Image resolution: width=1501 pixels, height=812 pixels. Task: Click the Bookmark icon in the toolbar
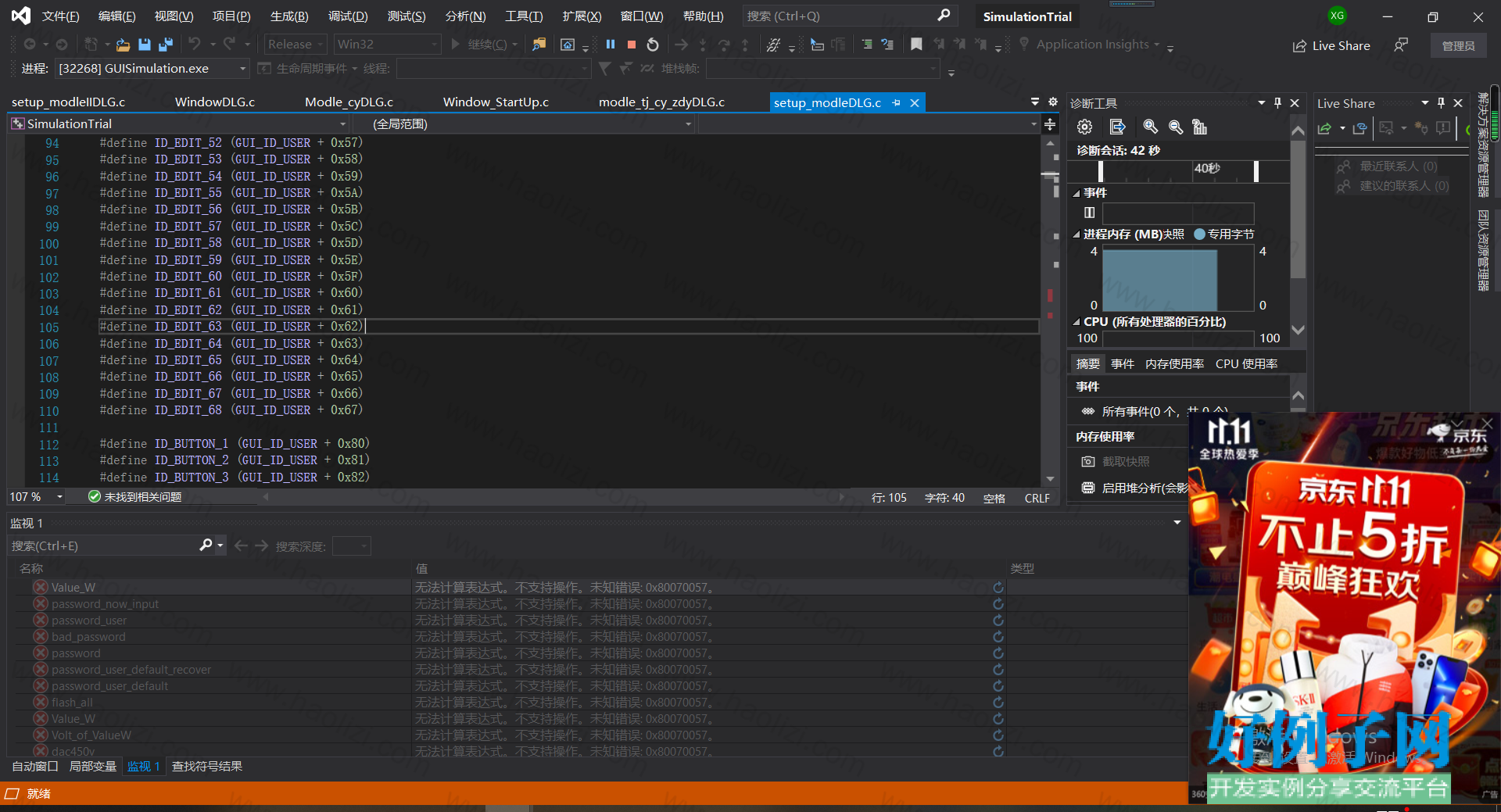point(916,45)
